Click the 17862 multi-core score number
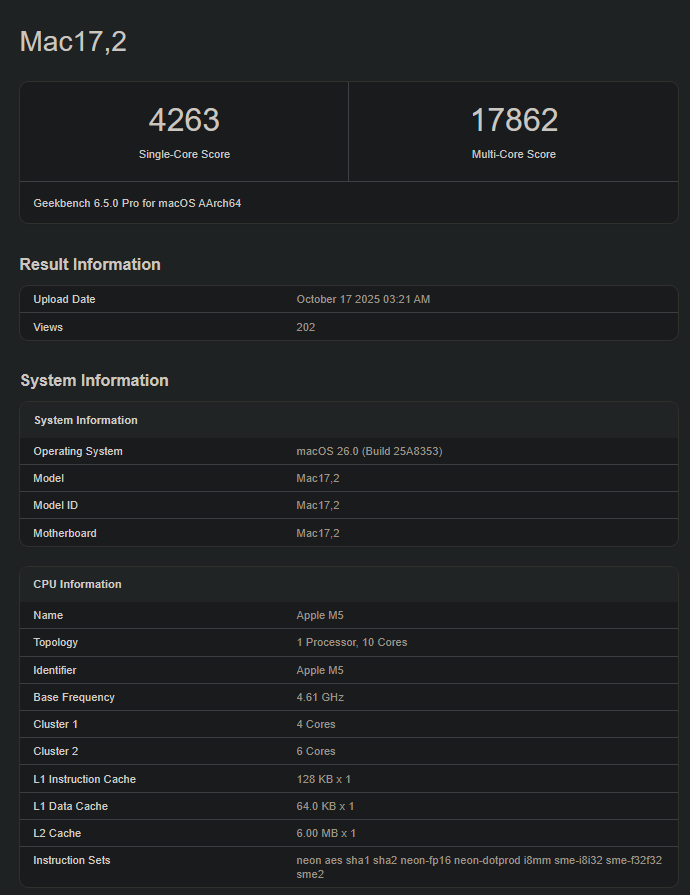 514,120
